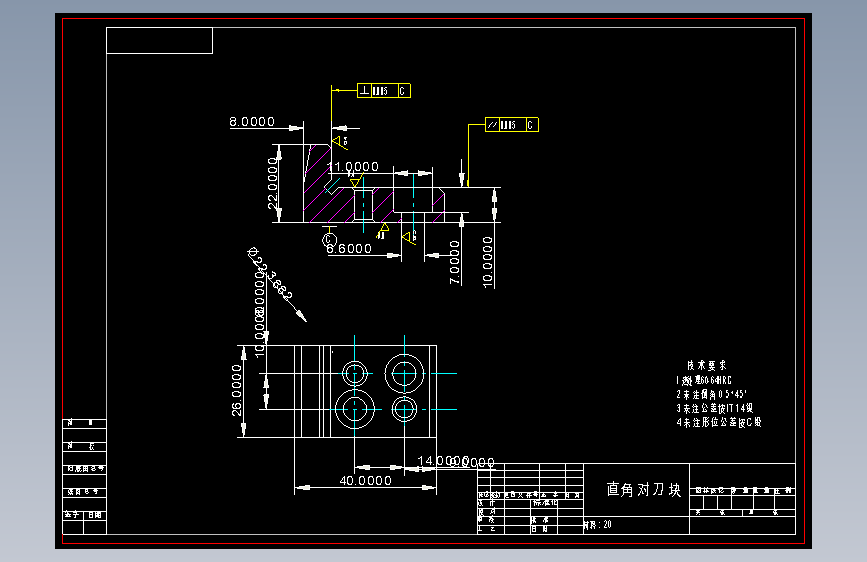
Task: Click the 标准化 cell in the title block
Action: point(545,503)
